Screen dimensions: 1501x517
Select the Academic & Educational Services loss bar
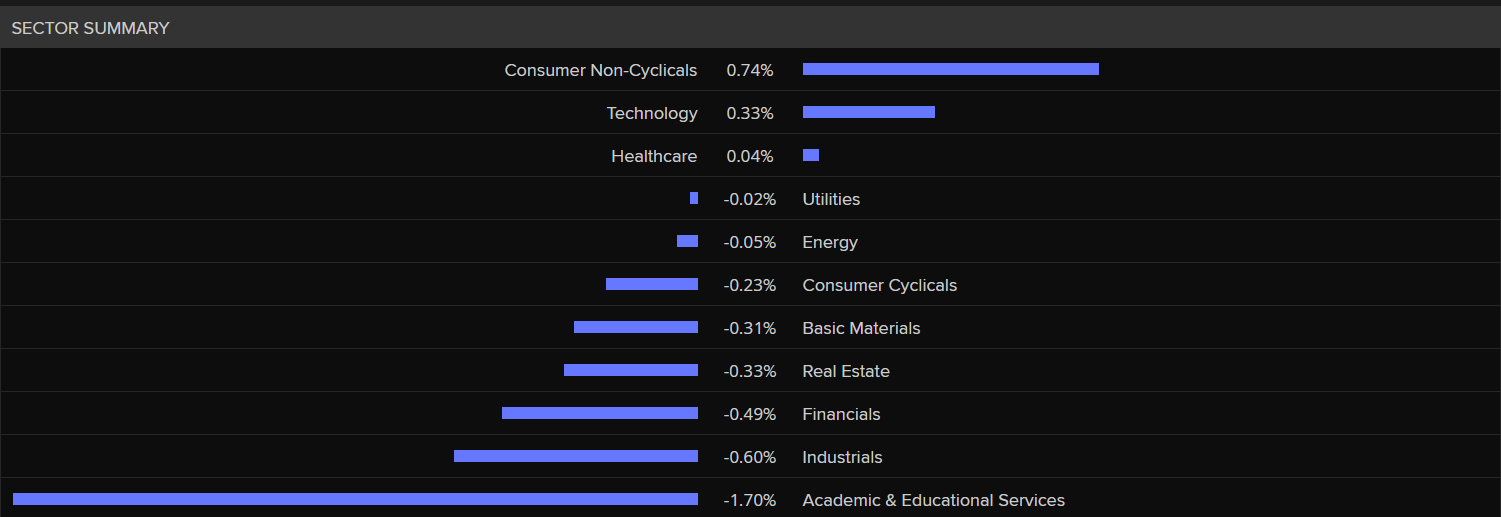355,499
